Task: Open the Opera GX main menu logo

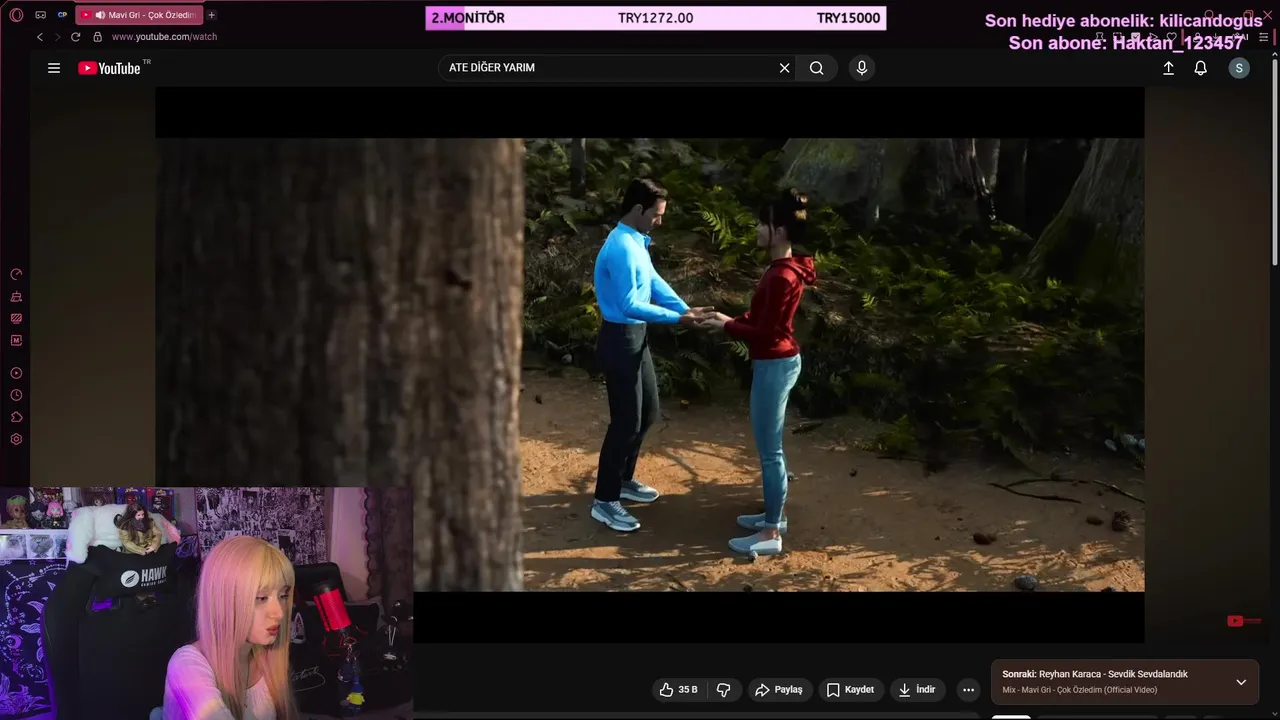Action: (16, 15)
